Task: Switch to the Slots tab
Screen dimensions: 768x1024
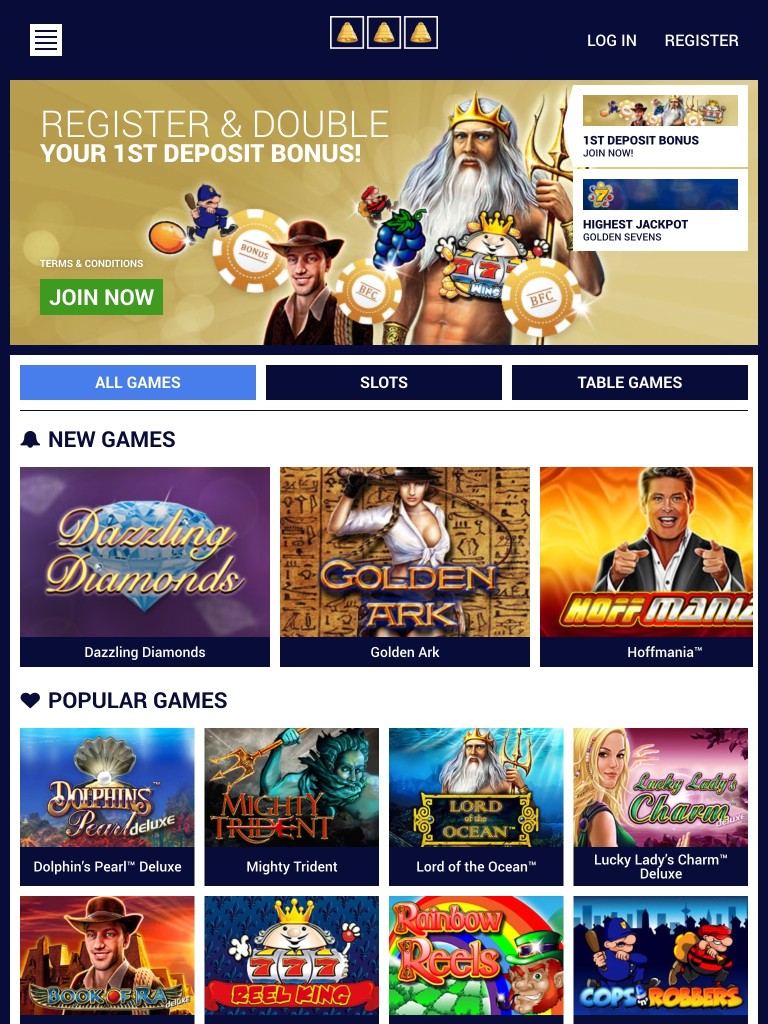Action: point(384,382)
